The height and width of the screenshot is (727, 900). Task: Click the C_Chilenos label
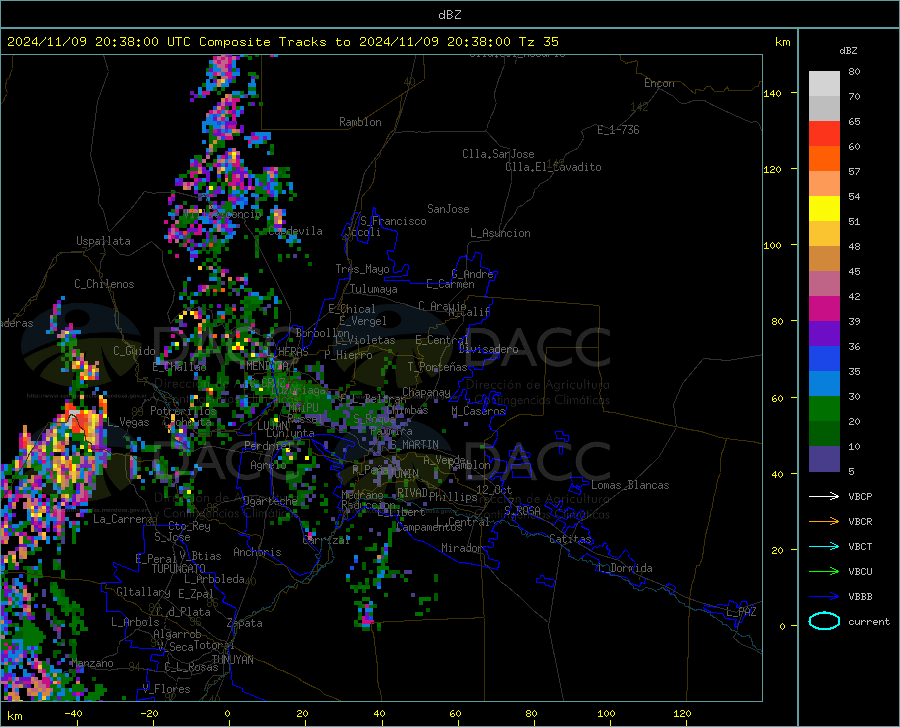click(x=104, y=284)
